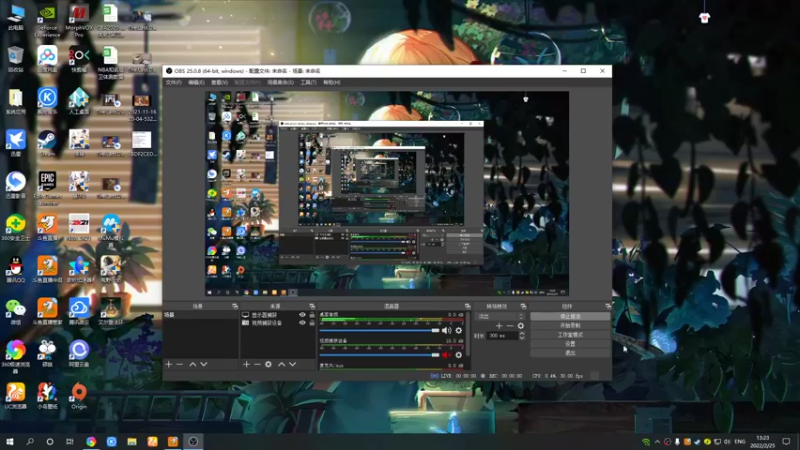Enable Studio Mode button

coord(570,335)
